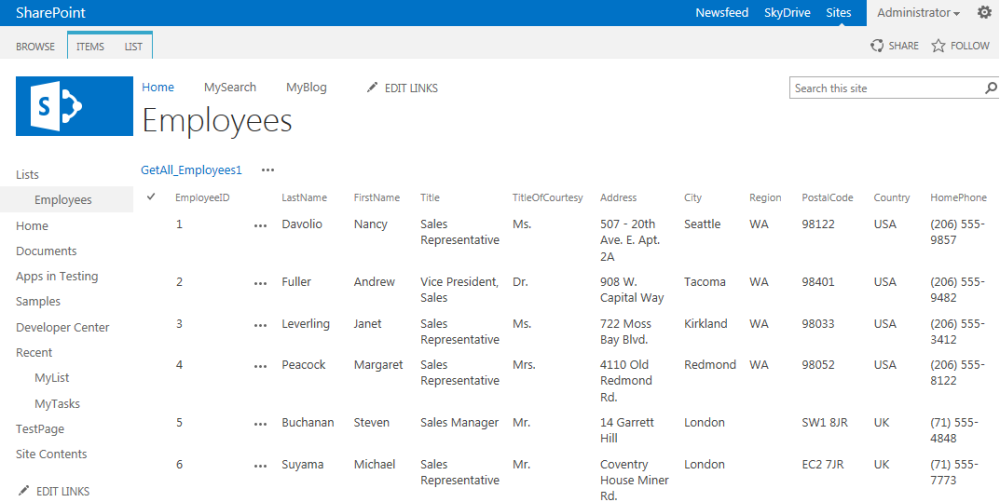The width and height of the screenshot is (1000, 502).
Task: Click the GetAll_Employees1 view link
Action: [x=191, y=170]
